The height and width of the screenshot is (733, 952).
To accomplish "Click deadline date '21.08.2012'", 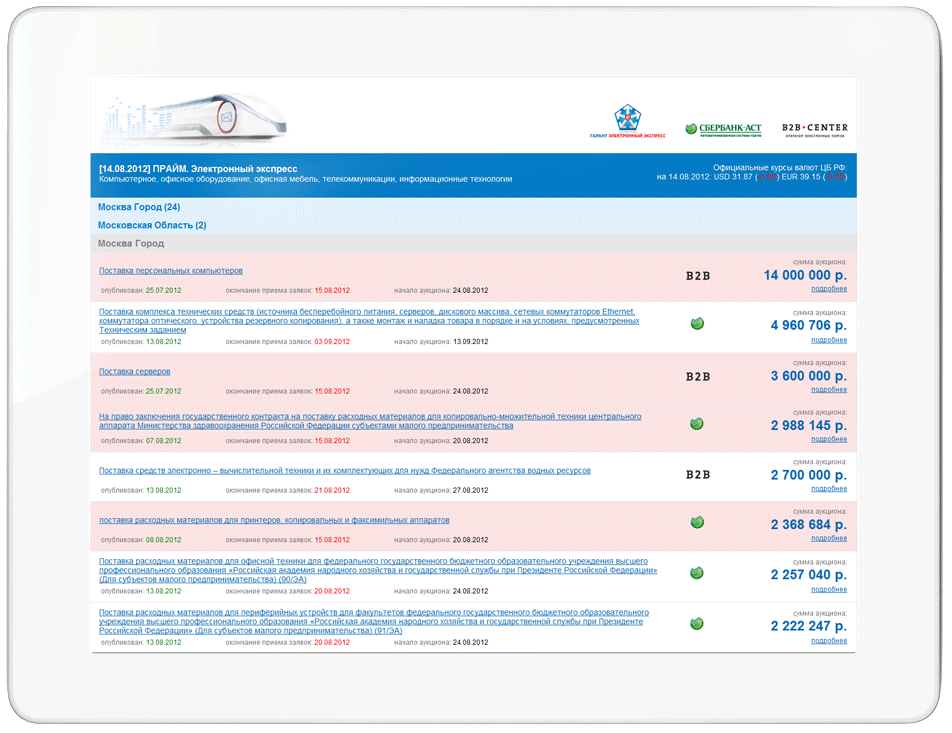I will pos(332,491).
